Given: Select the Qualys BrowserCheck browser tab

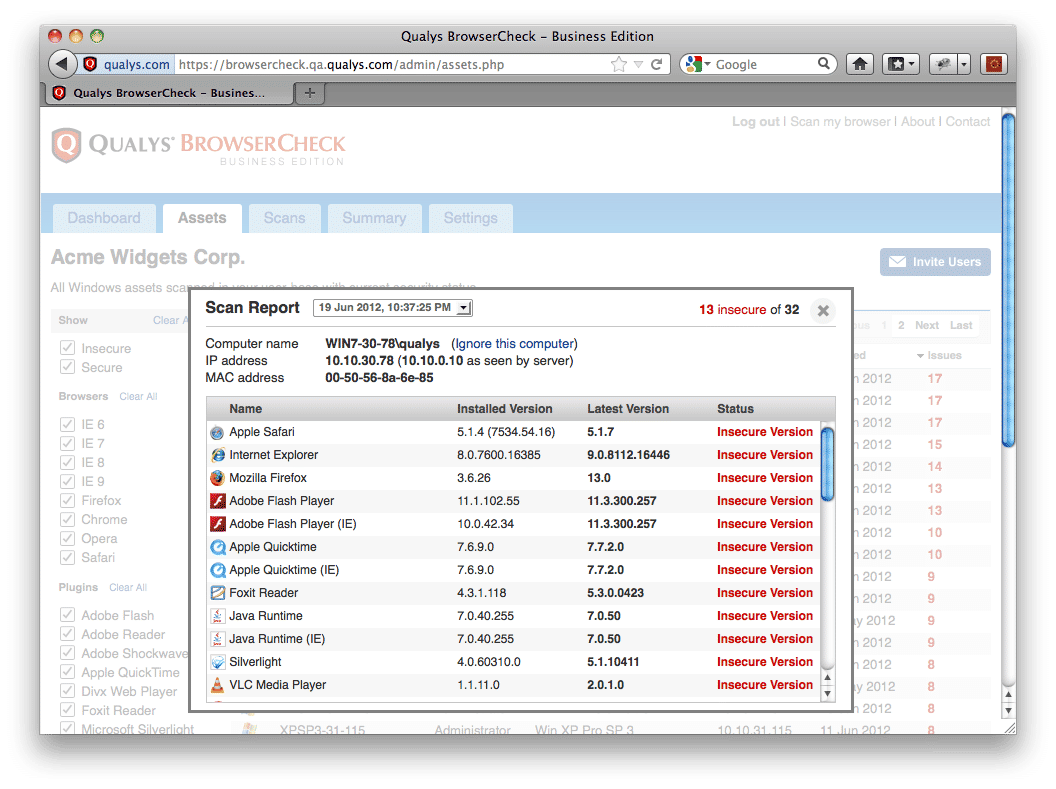Looking at the screenshot, I should [170, 93].
